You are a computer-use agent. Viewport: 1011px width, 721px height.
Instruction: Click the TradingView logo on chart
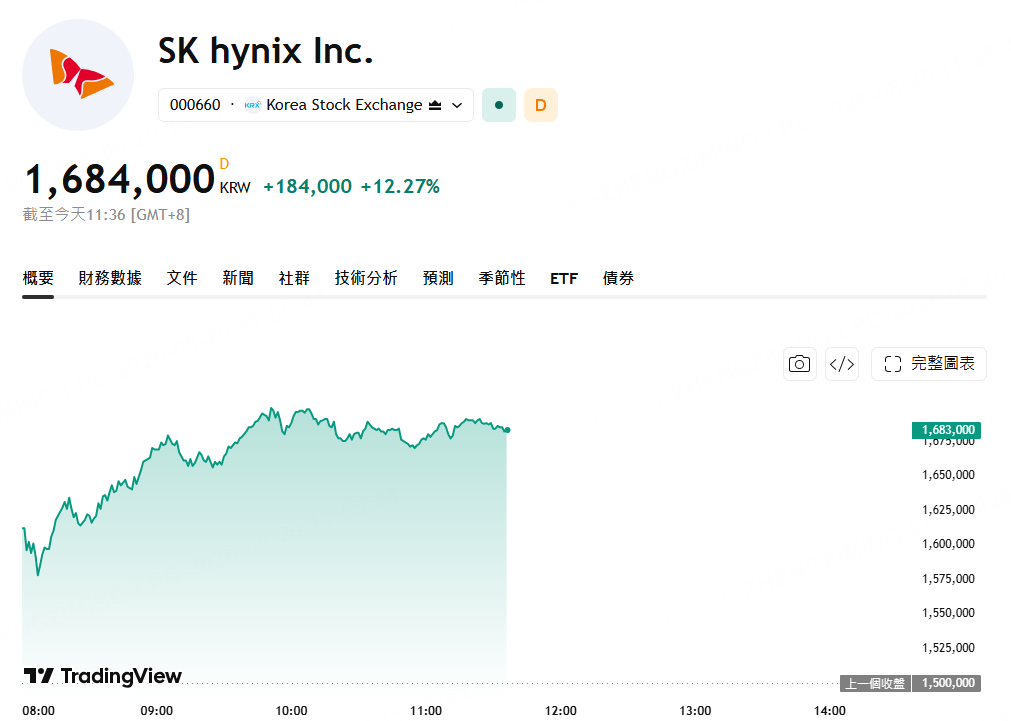103,675
